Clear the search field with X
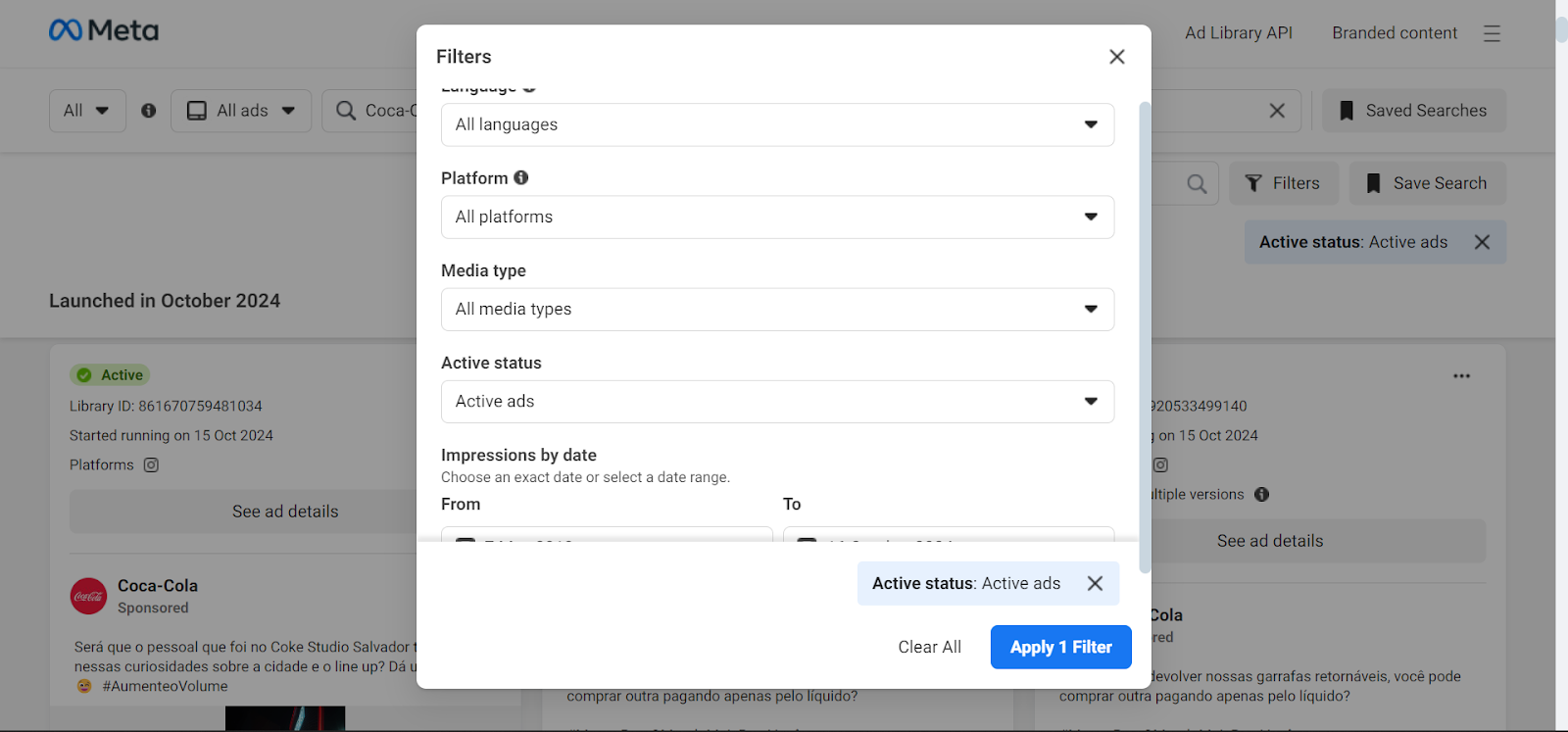The height and width of the screenshot is (732, 1568). pyautogui.click(x=1277, y=111)
